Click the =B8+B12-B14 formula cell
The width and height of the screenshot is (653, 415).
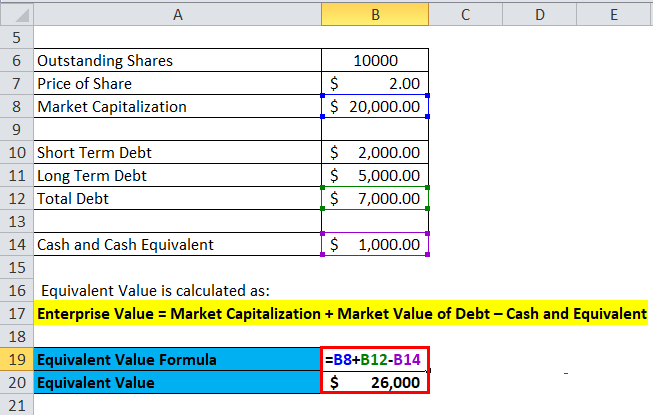coord(375,359)
